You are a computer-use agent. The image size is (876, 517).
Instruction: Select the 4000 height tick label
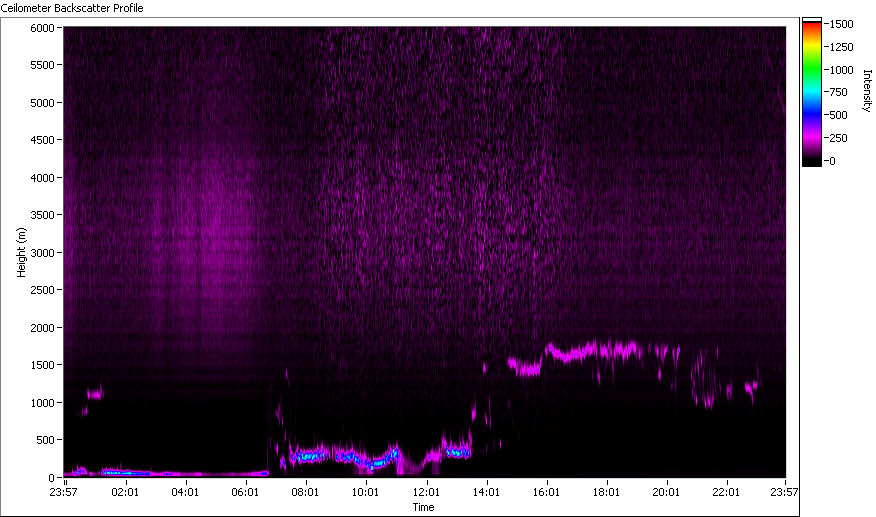pyautogui.click(x=42, y=178)
